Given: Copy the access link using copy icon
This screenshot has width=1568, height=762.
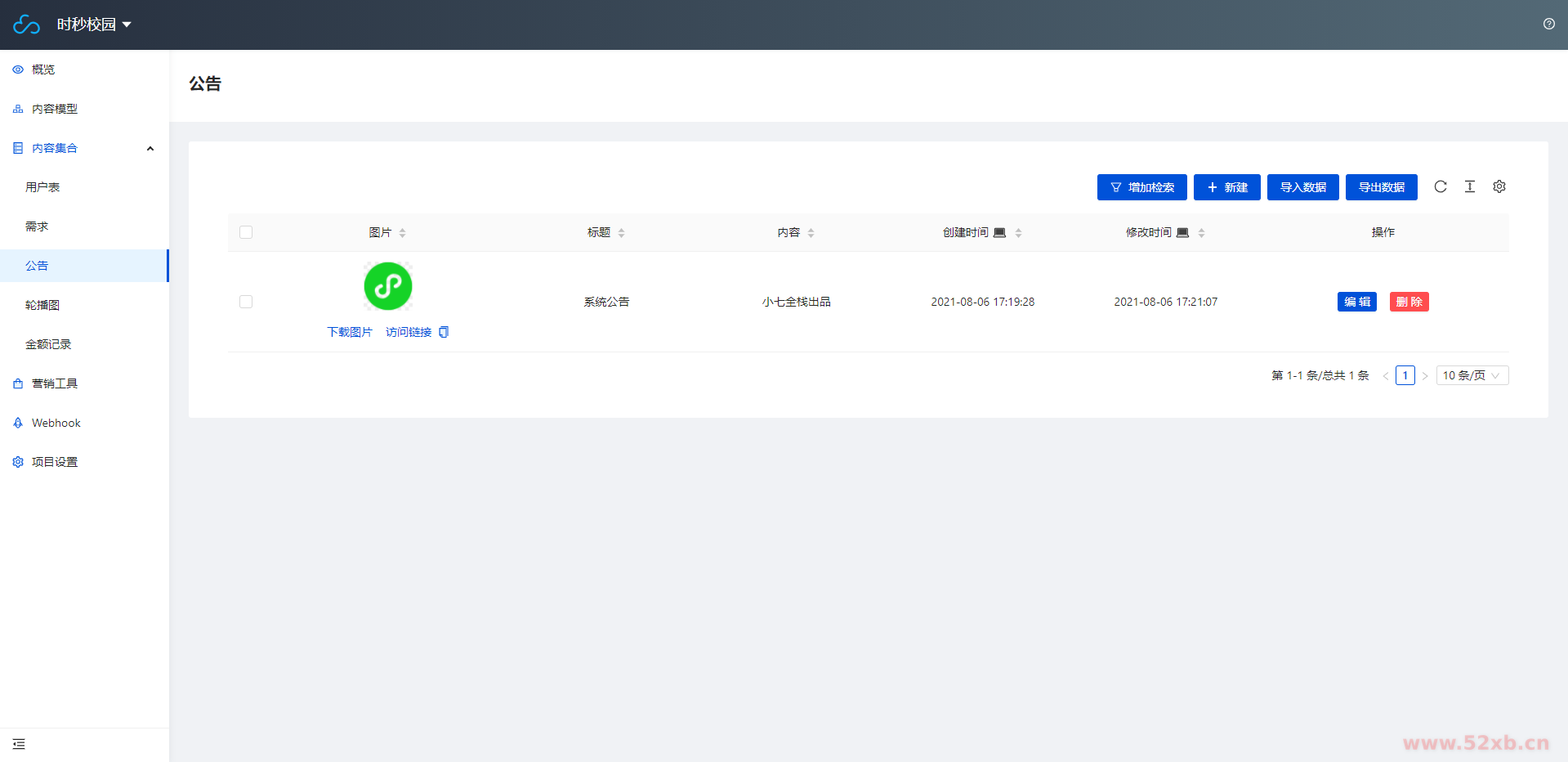Looking at the screenshot, I should pyautogui.click(x=444, y=332).
